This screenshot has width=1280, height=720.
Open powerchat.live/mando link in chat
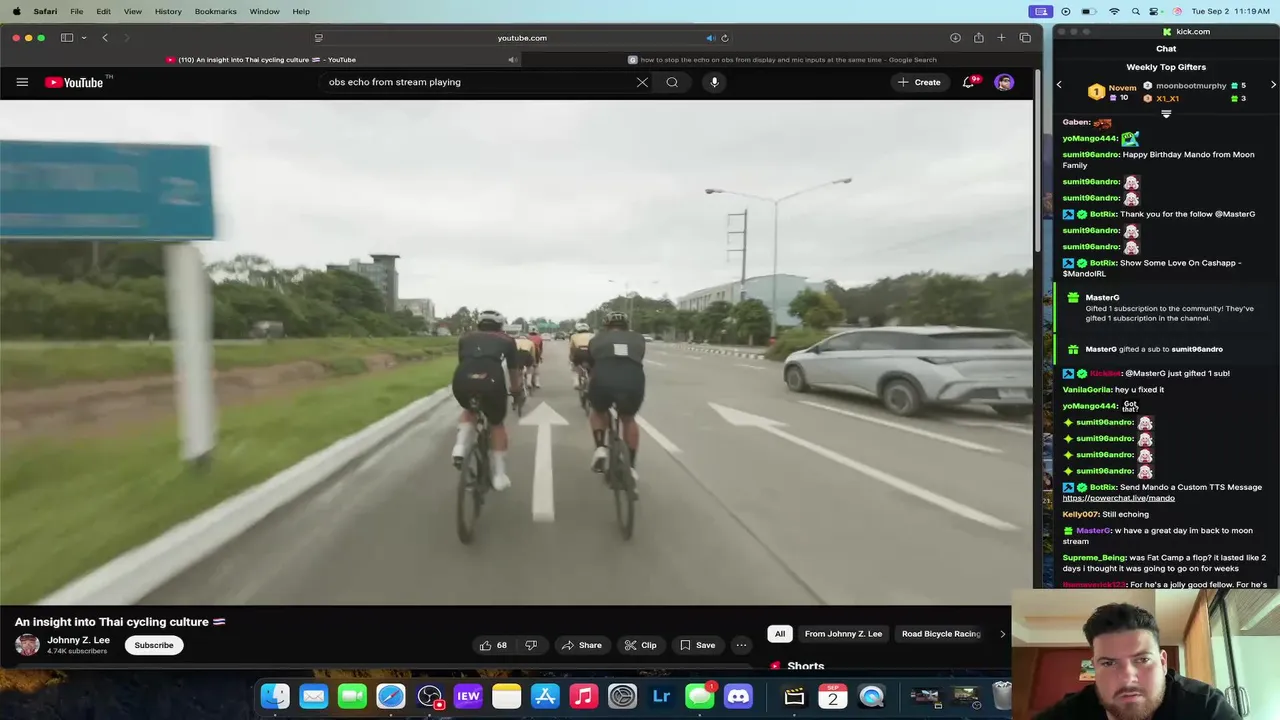pos(1118,498)
